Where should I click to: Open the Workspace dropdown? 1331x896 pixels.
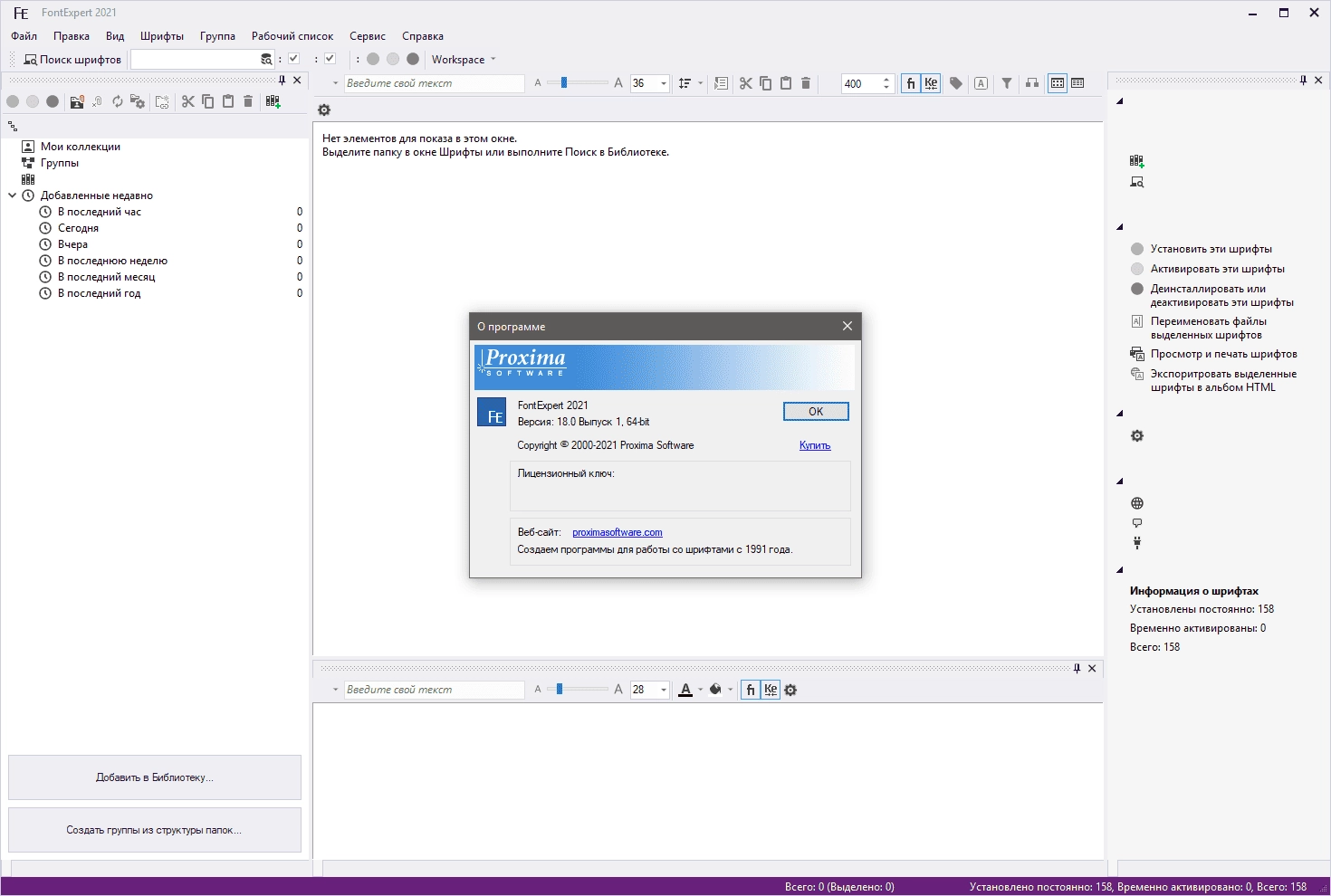(464, 60)
